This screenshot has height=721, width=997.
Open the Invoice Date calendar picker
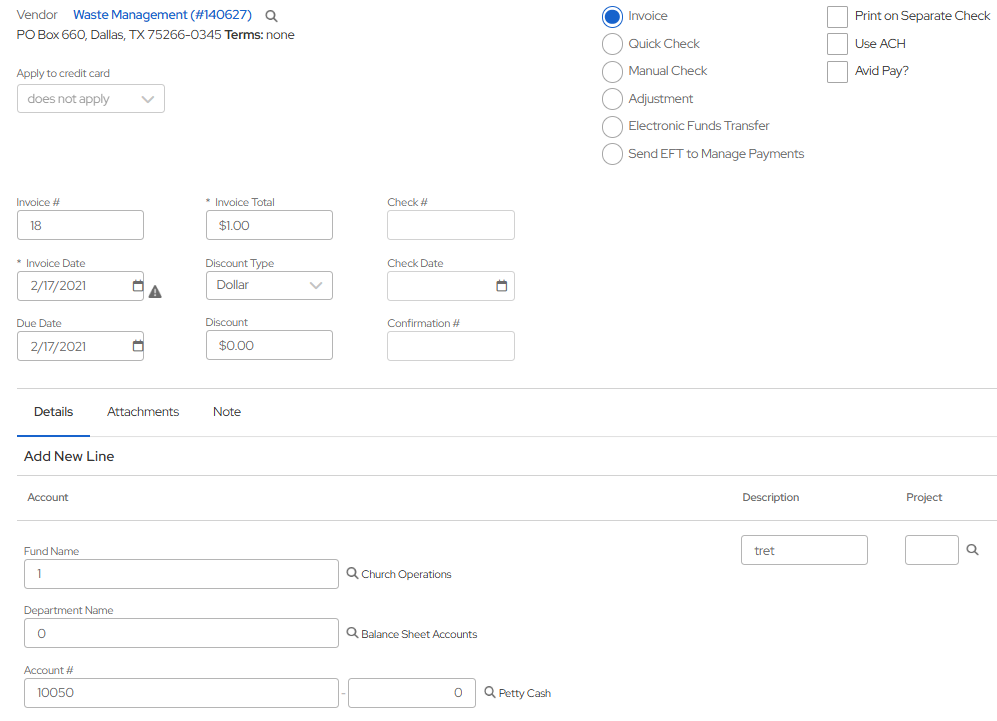click(x=138, y=286)
